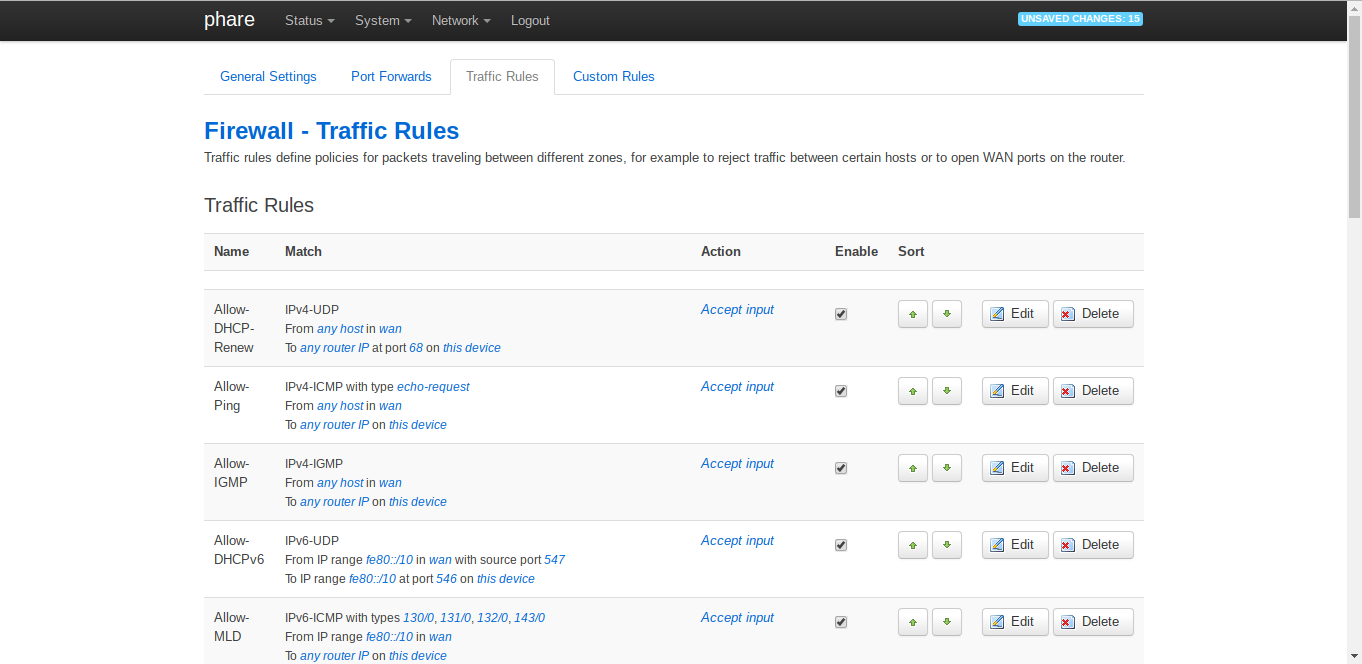Screen dimensions: 1362x664
Task: Move Allow-Ping rule down
Action: click(947, 391)
